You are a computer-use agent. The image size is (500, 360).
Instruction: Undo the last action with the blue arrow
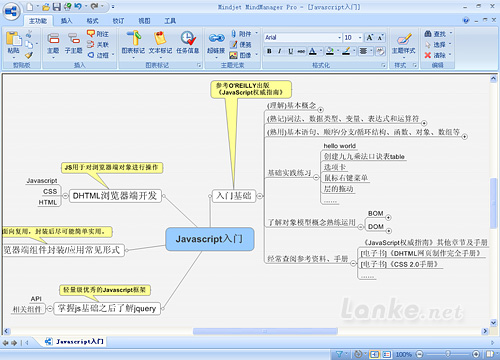78,6
